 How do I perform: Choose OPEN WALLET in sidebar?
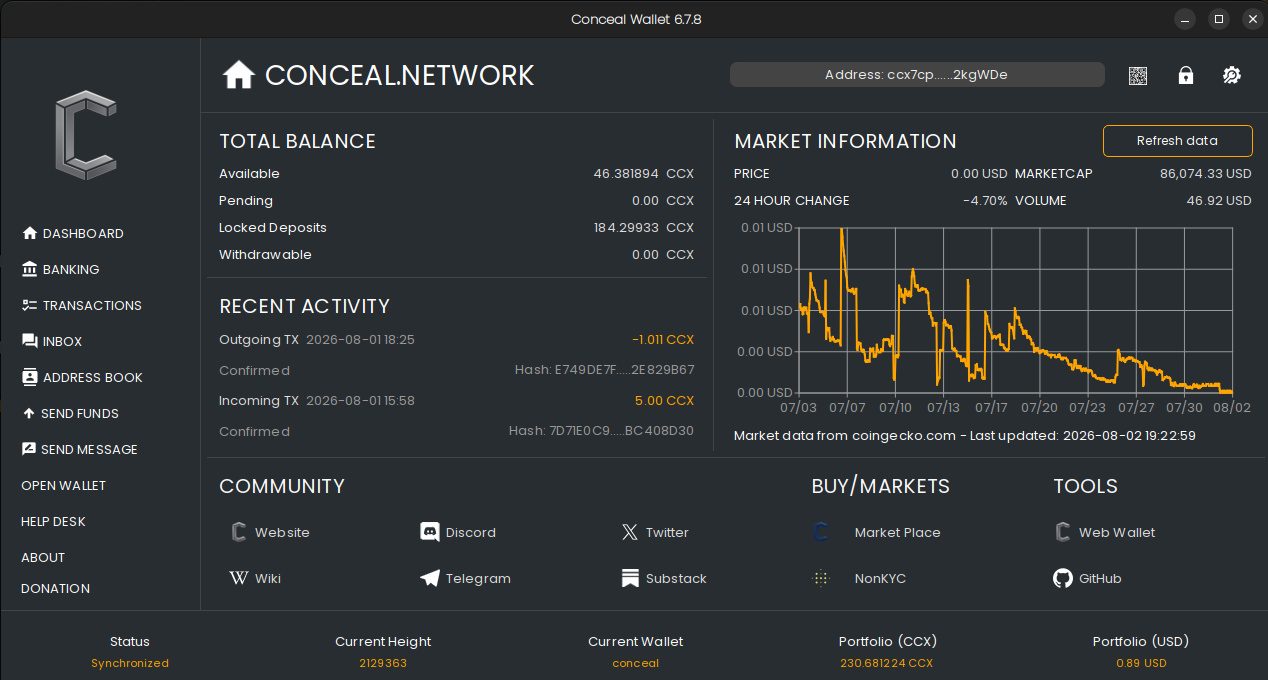(63, 485)
